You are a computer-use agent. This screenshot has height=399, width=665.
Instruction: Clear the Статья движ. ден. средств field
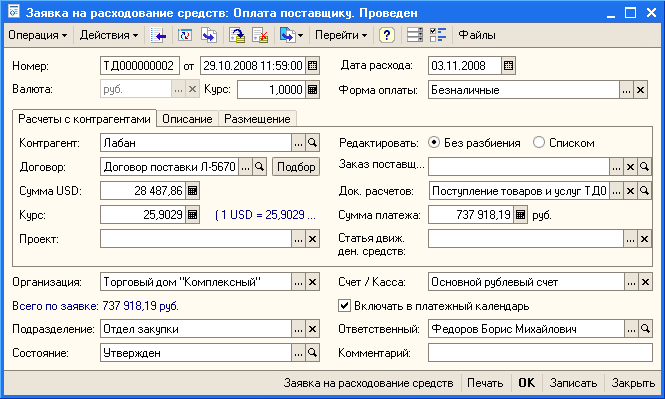pos(645,239)
